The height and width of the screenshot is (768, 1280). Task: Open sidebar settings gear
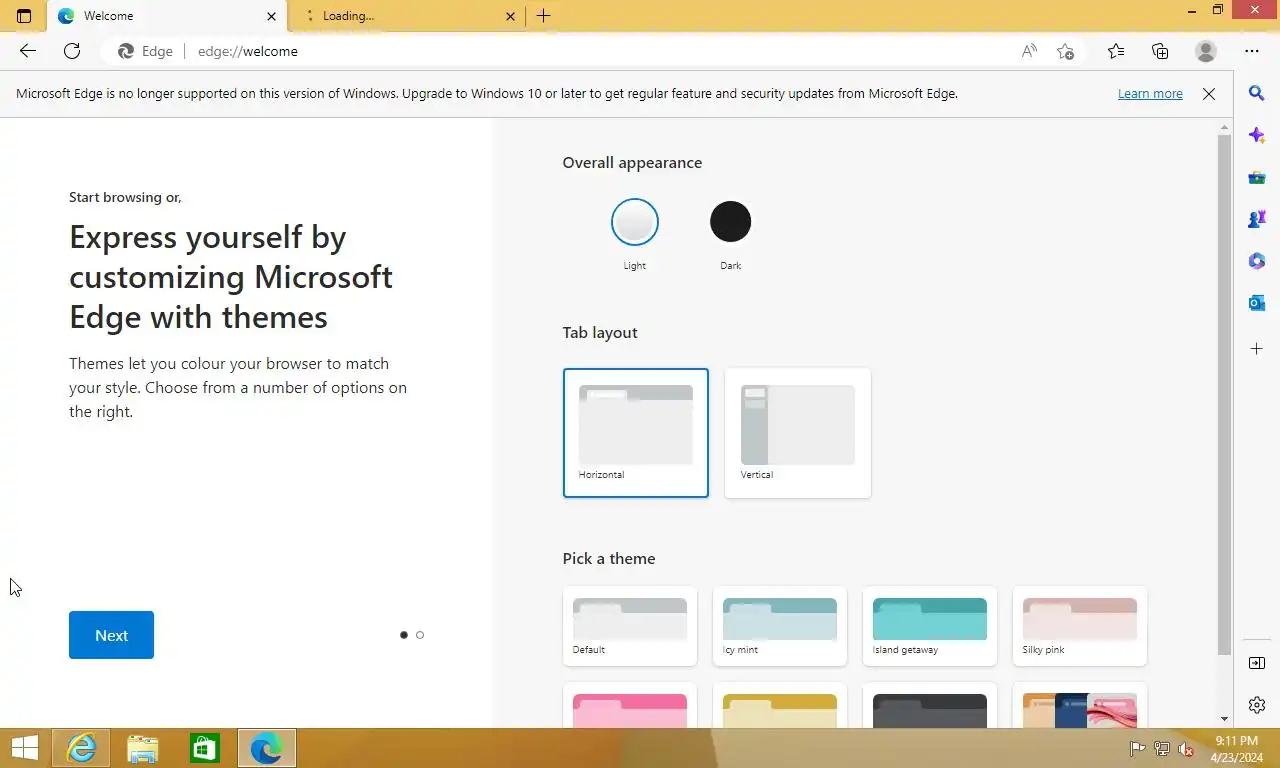click(x=1257, y=705)
